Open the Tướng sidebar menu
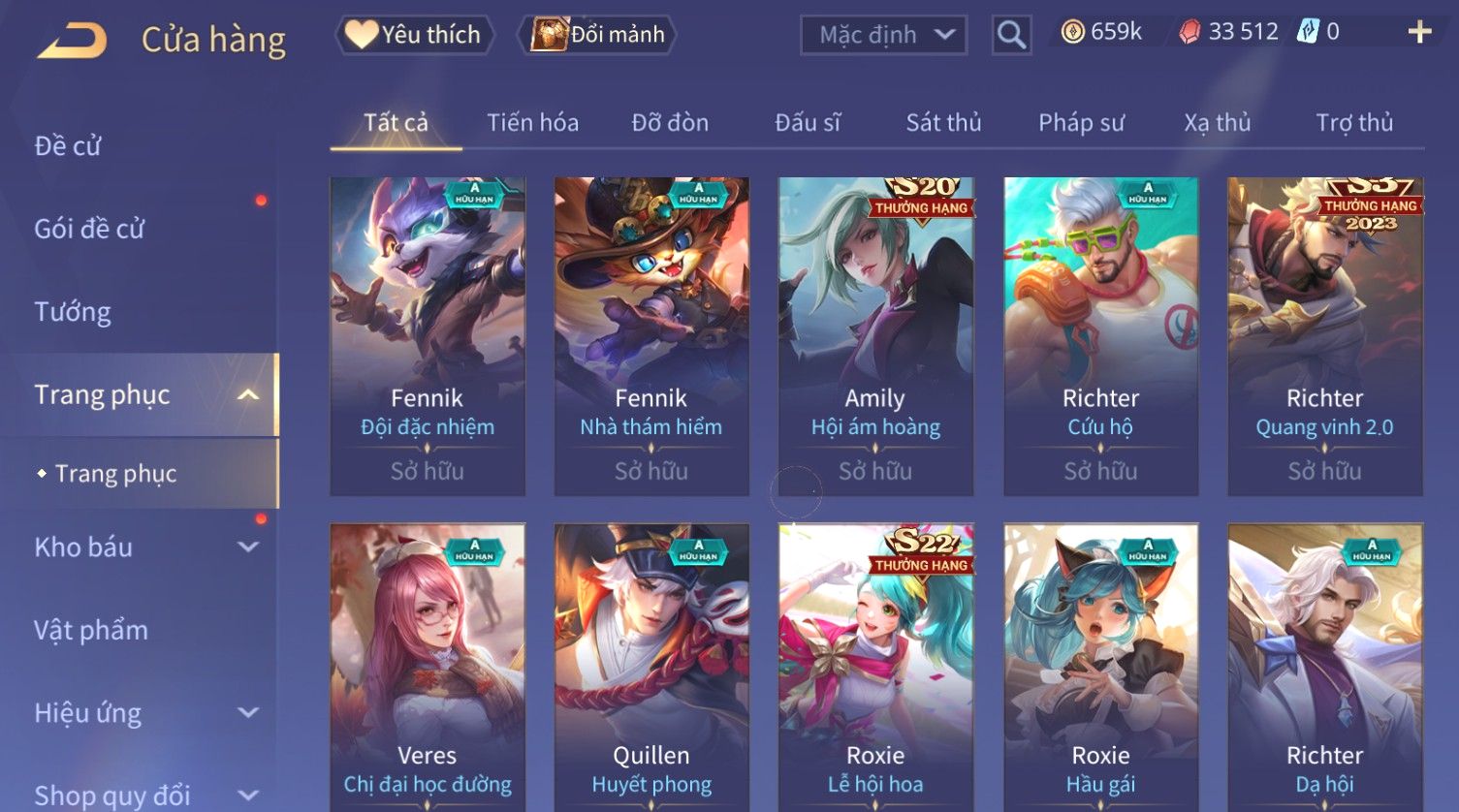 pyautogui.click(x=73, y=312)
